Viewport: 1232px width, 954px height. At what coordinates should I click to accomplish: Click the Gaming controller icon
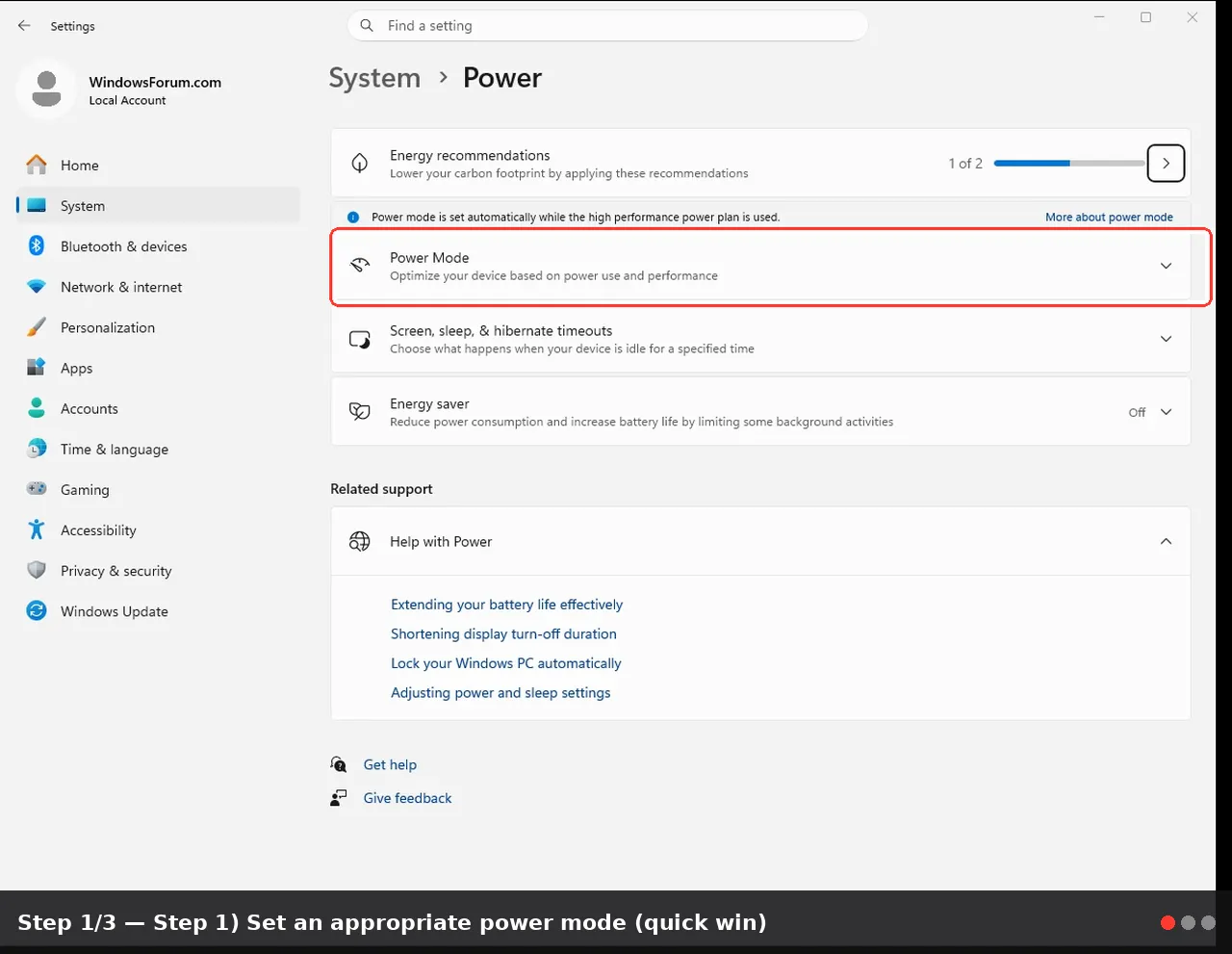37,489
